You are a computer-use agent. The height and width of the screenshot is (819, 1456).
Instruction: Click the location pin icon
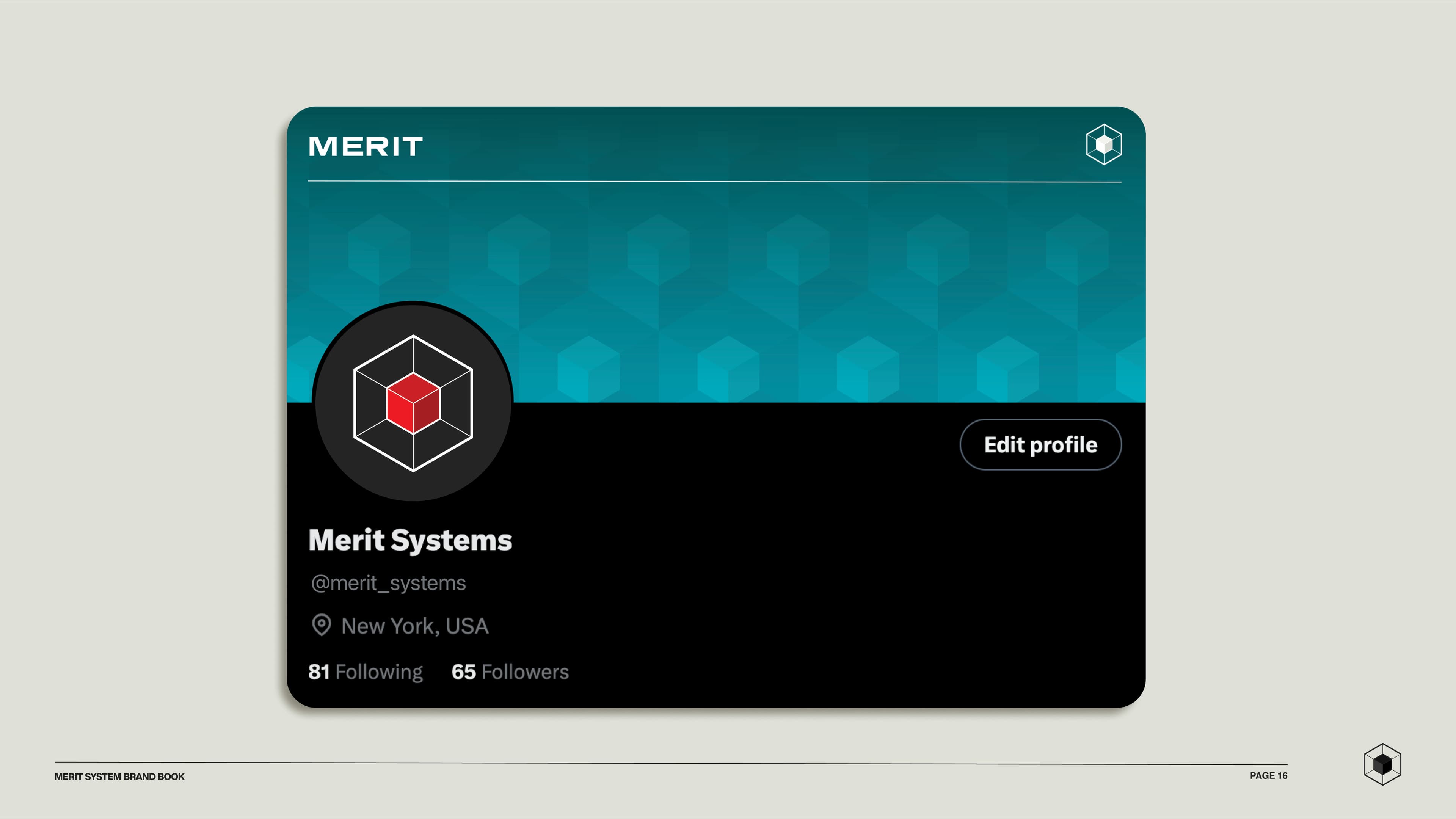(x=322, y=624)
